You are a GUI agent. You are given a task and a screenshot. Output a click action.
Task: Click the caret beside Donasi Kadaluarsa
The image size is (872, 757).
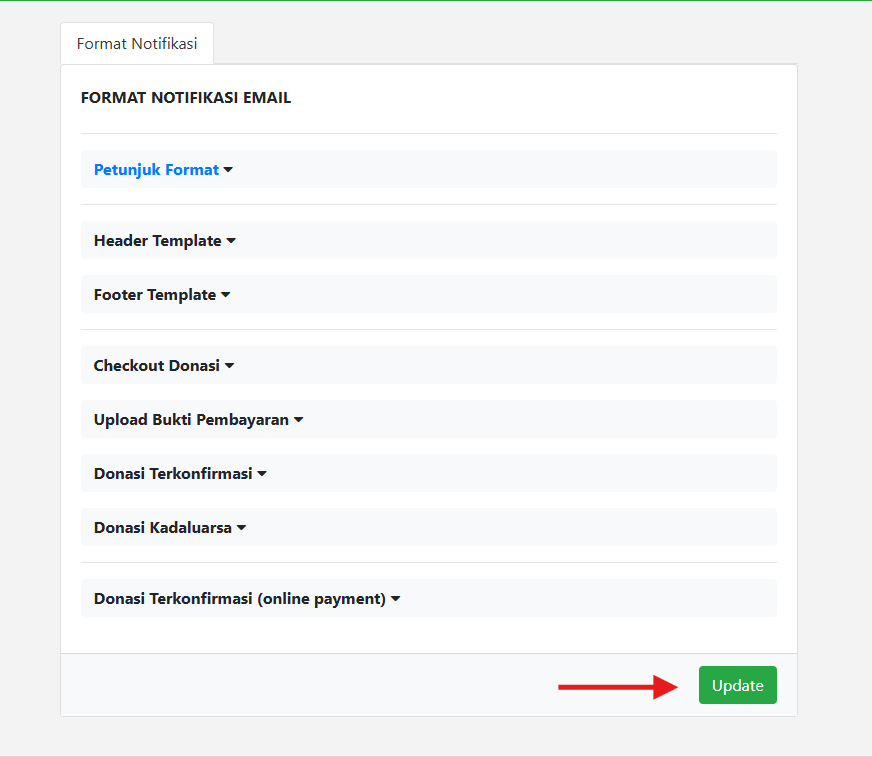tap(241, 528)
